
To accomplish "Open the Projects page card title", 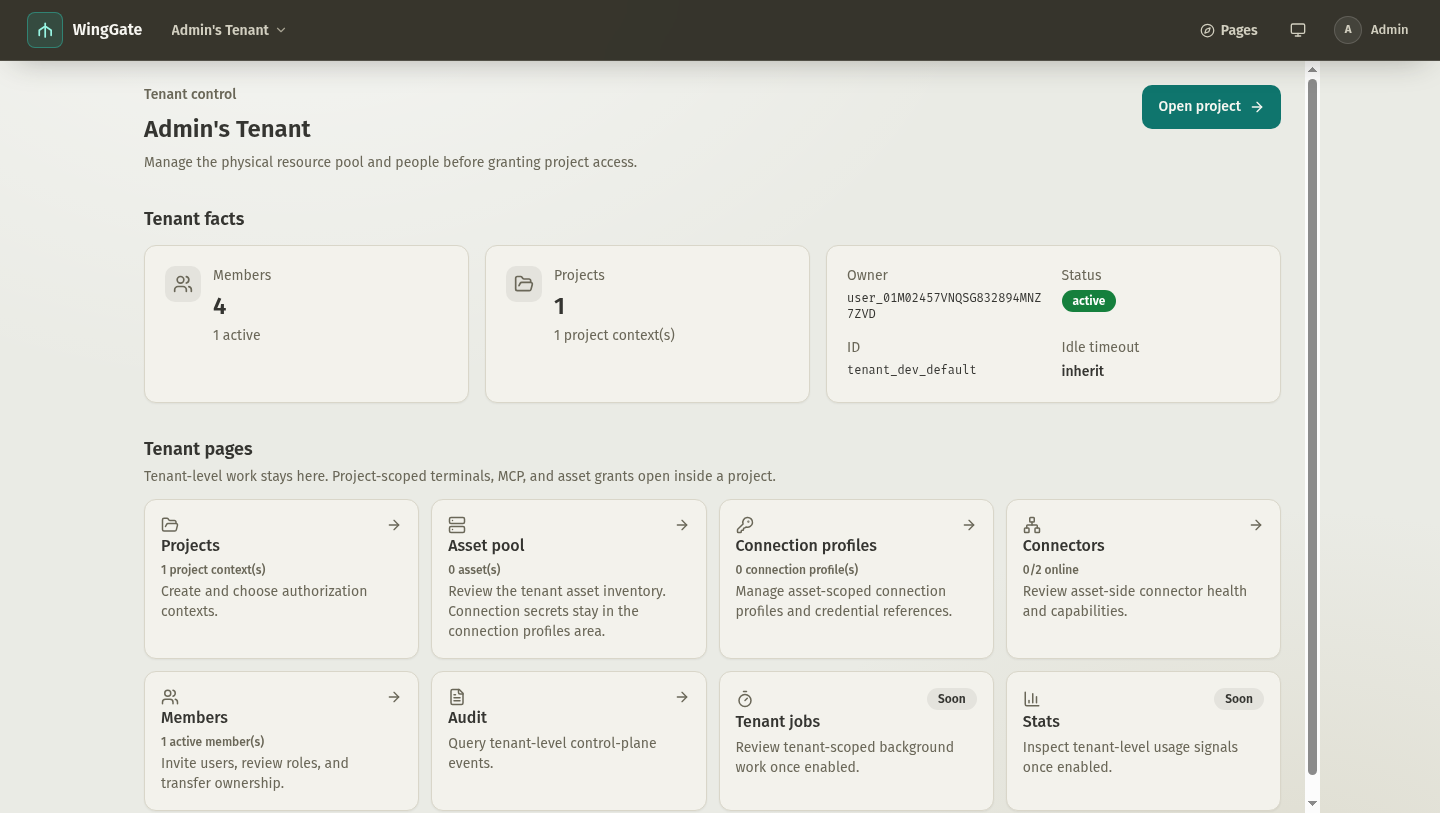I will (x=190, y=546).
